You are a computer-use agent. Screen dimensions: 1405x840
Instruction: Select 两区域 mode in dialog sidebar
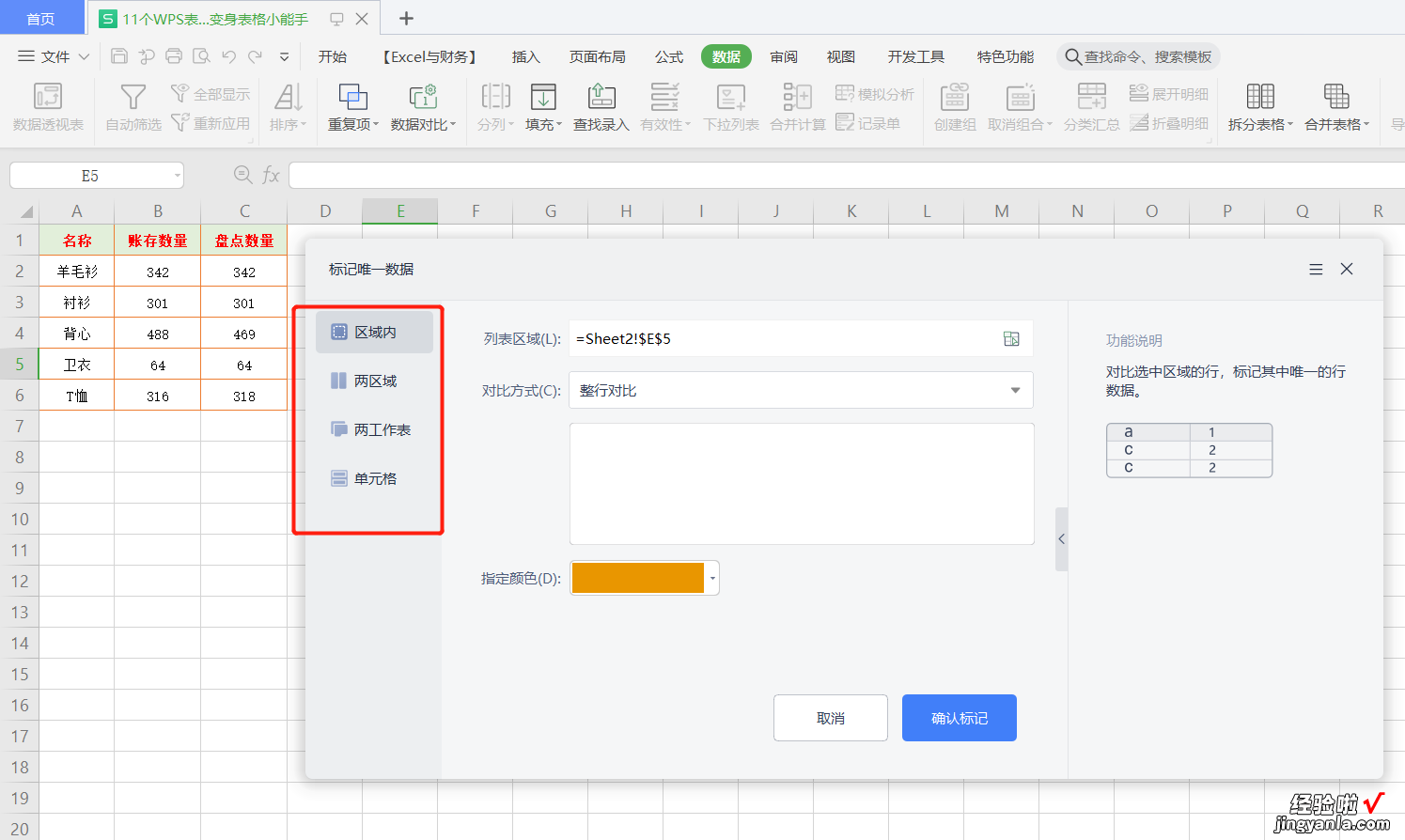(374, 381)
